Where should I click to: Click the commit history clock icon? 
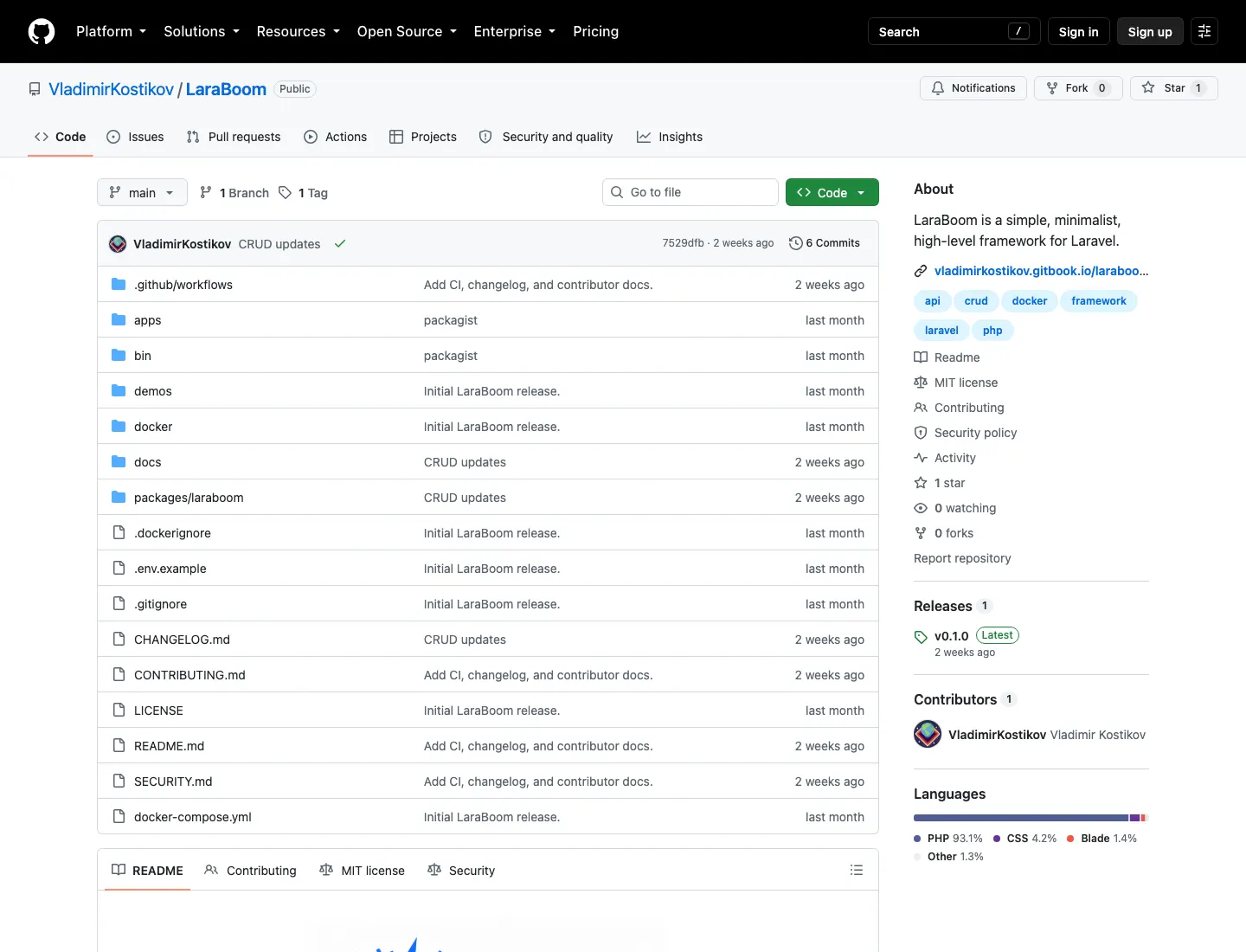point(796,243)
